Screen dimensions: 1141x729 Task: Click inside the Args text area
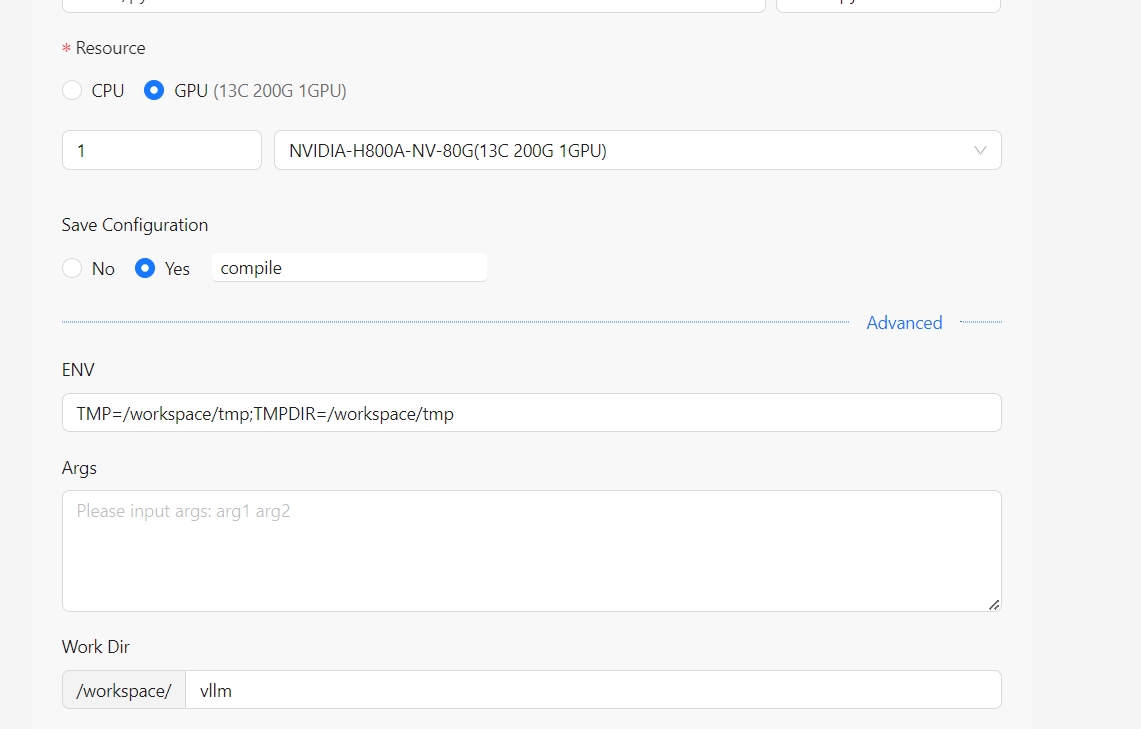531,551
